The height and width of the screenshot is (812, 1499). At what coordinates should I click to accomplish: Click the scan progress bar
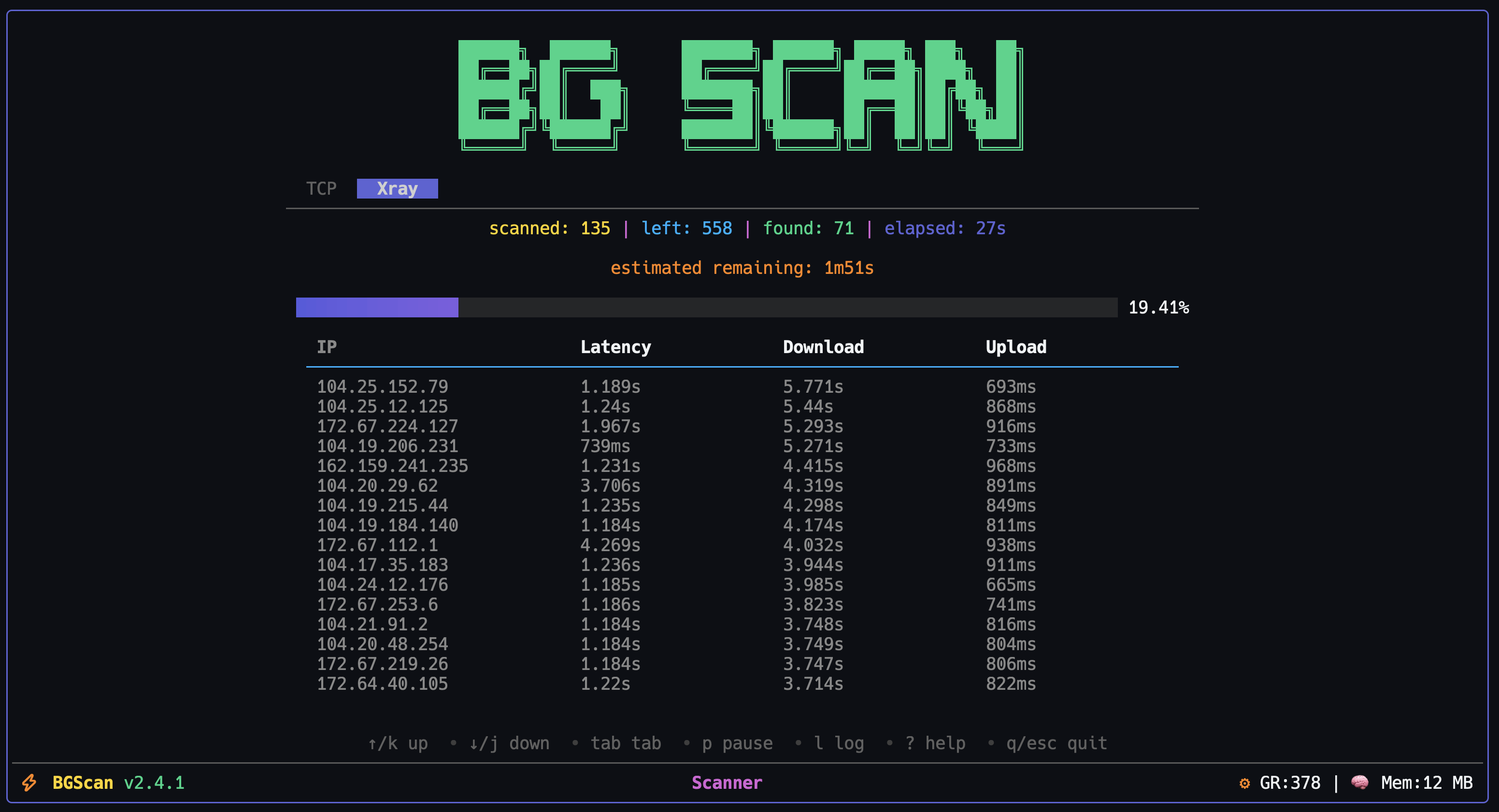tap(706, 307)
